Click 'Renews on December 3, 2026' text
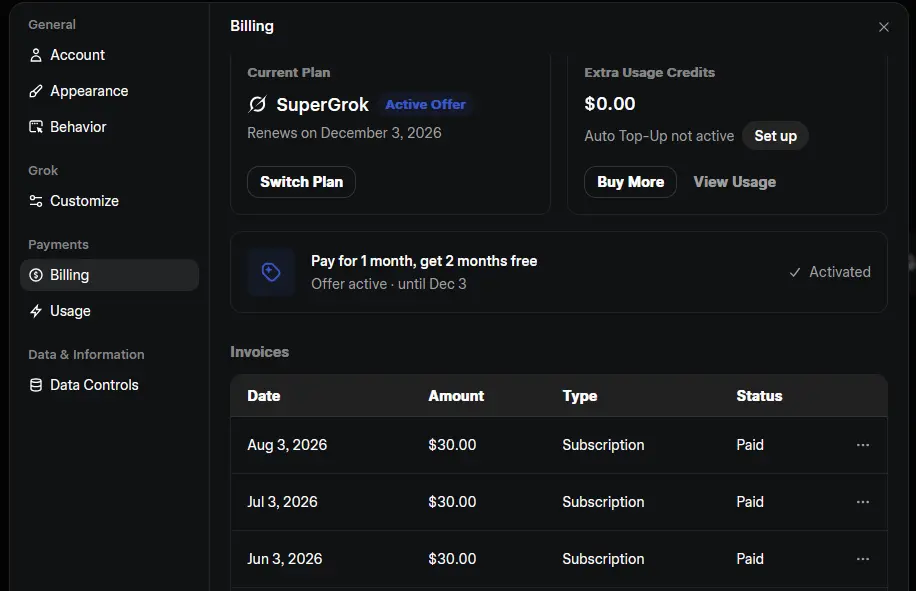916x591 pixels. pos(344,133)
